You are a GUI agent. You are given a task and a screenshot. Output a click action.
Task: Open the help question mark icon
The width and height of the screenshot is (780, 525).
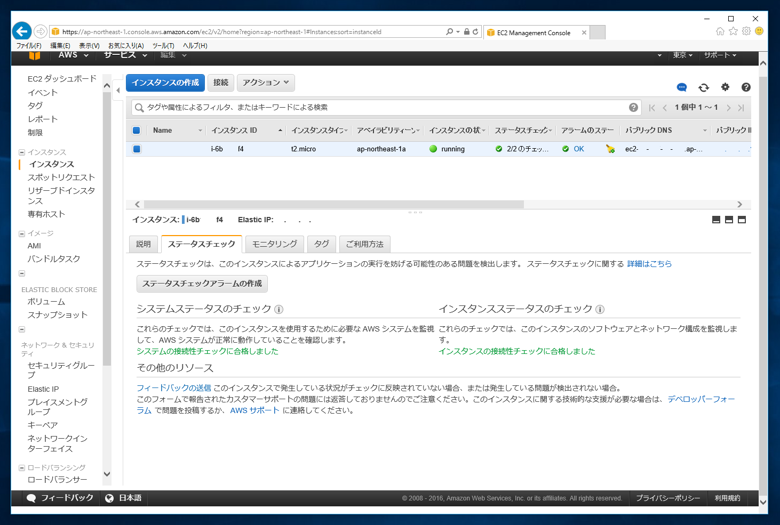click(746, 88)
